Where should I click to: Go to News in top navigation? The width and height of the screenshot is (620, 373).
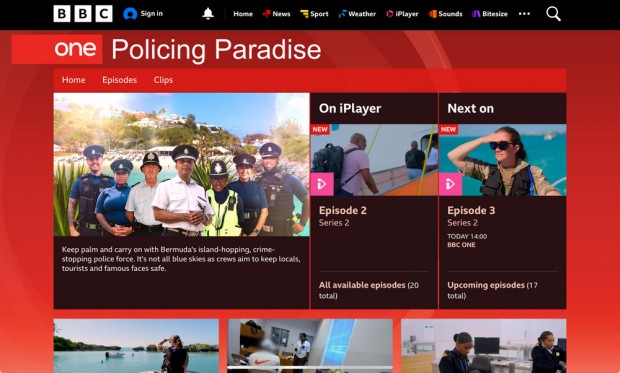click(x=276, y=14)
